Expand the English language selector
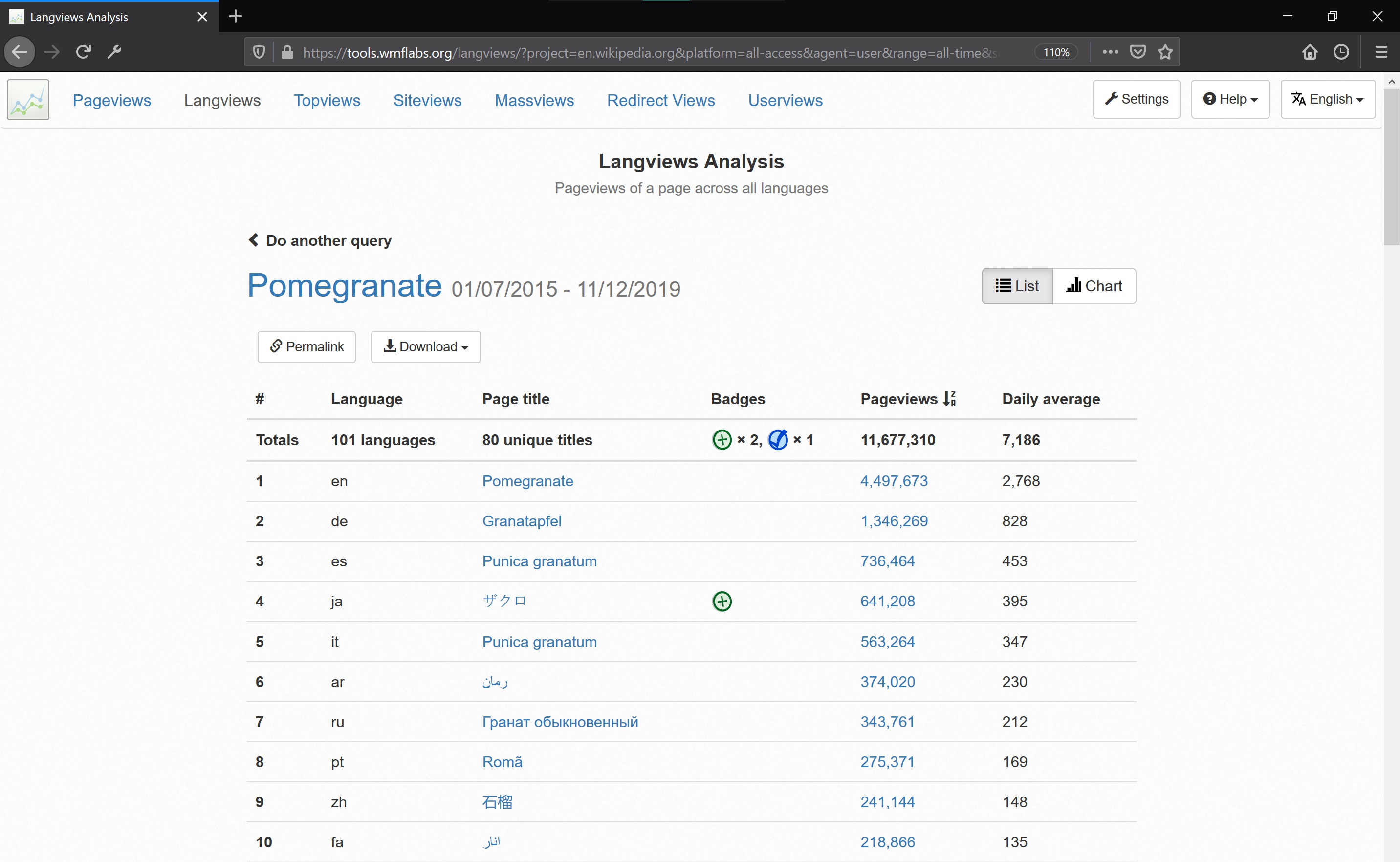 point(1330,99)
